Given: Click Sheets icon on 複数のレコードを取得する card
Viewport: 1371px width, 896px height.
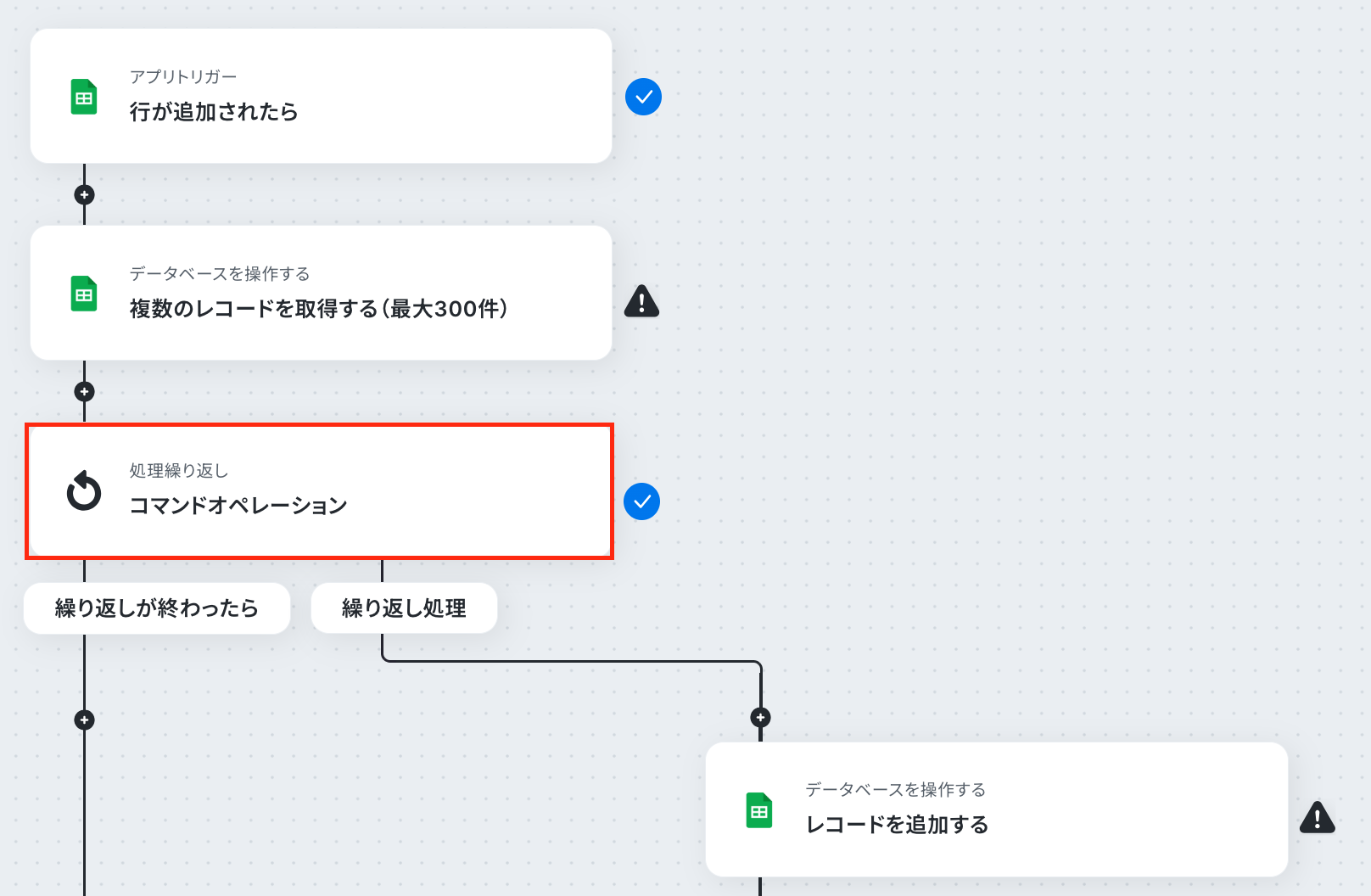Looking at the screenshot, I should point(83,294).
